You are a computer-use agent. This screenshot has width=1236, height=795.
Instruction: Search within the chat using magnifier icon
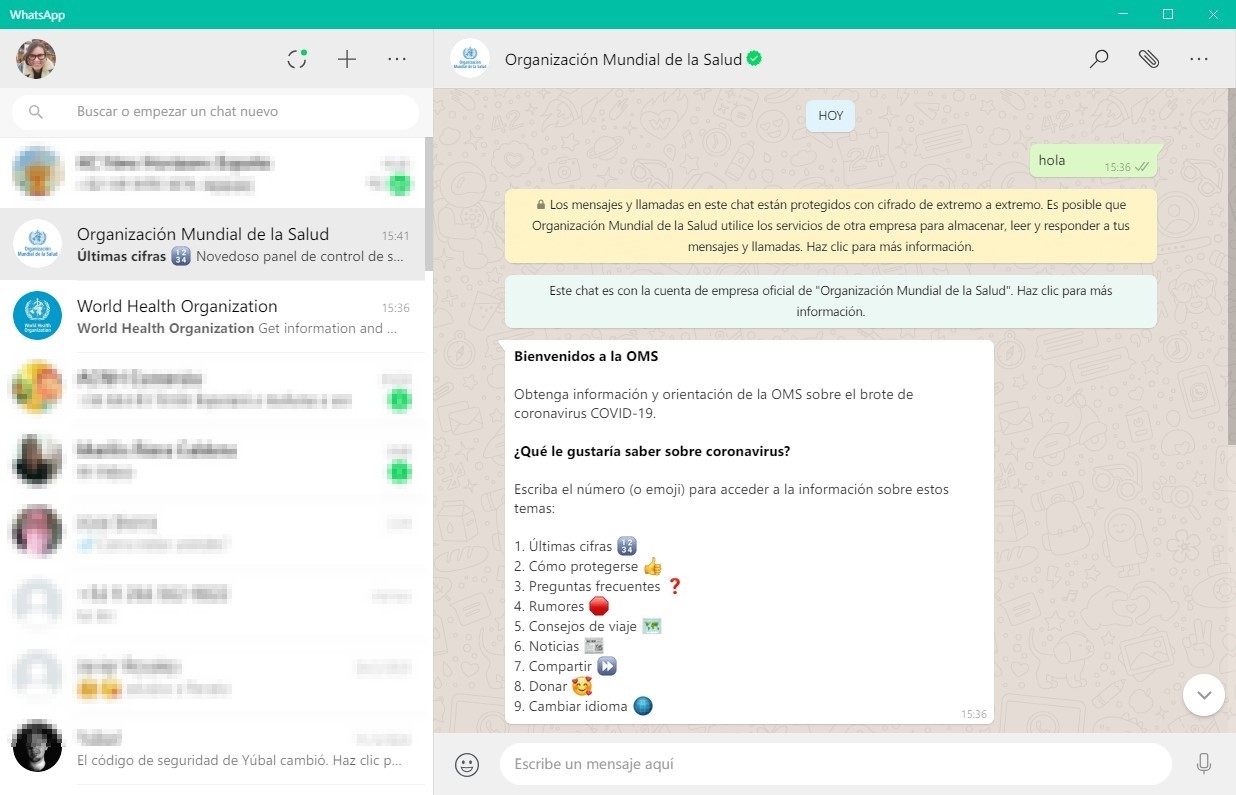pyautogui.click(x=1099, y=59)
